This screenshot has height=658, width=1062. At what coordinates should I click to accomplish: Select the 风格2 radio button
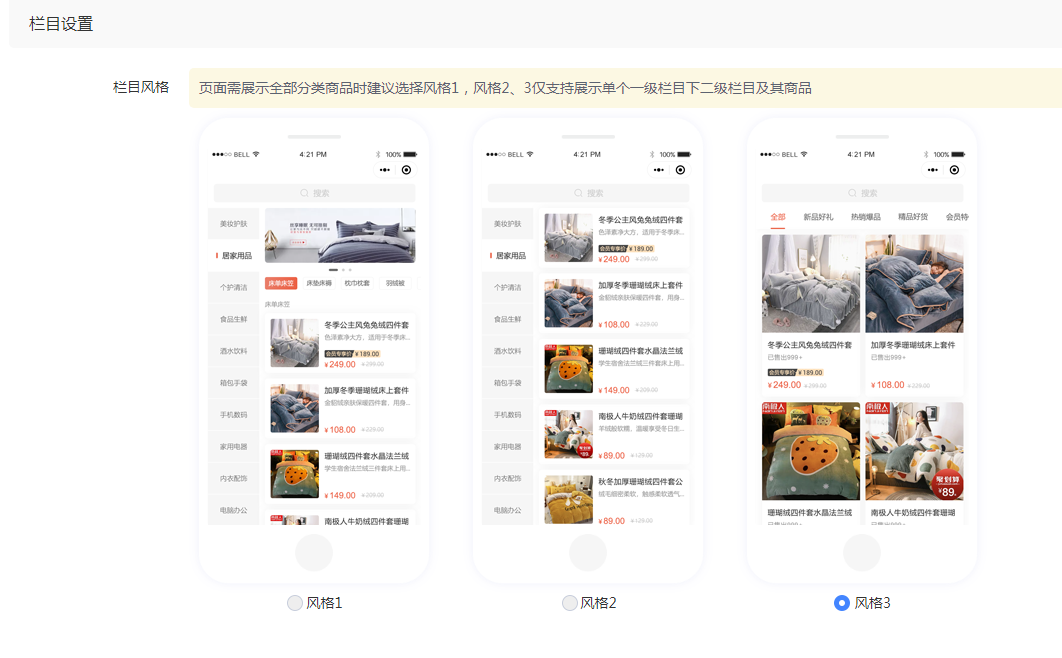pyautogui.click(x=570, y=602)
